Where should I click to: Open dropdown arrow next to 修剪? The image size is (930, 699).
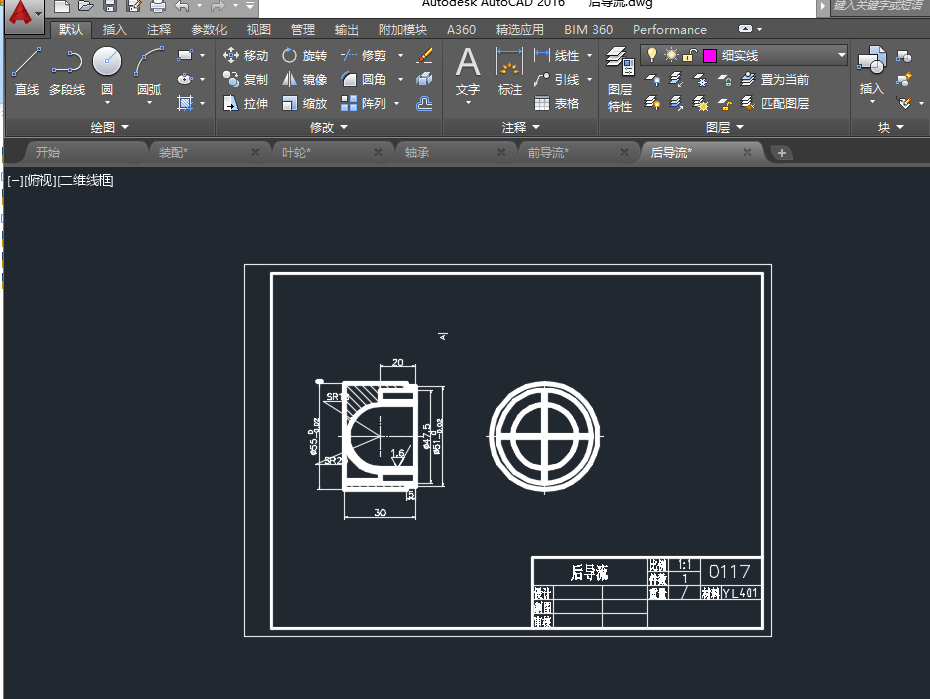click(x=400, y=55)
